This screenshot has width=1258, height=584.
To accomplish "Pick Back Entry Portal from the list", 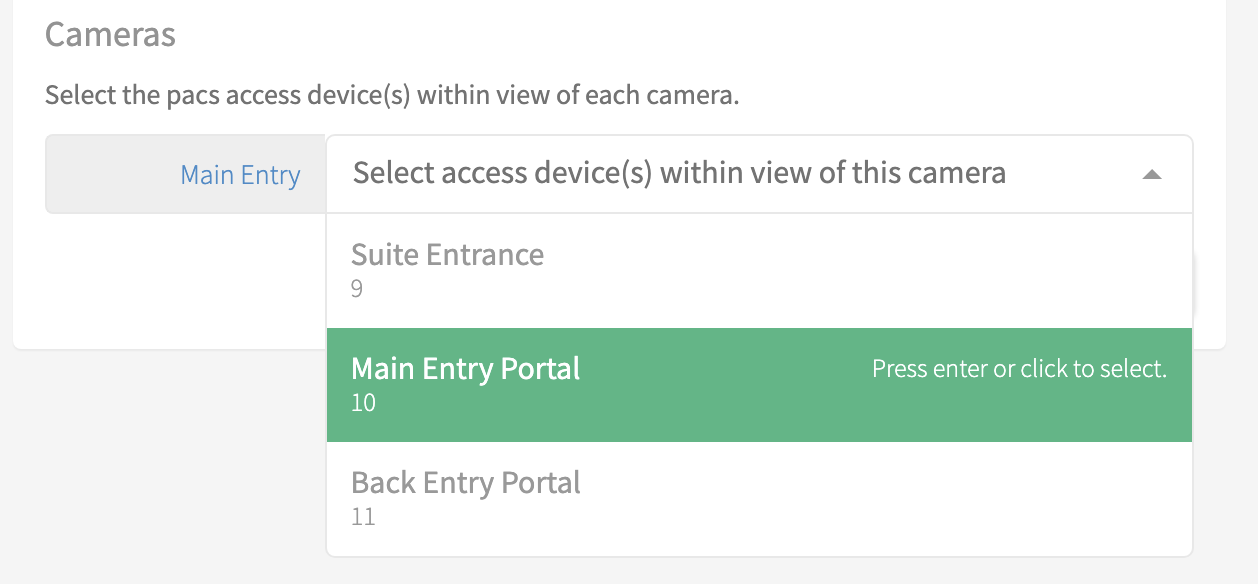I will 465,483.
